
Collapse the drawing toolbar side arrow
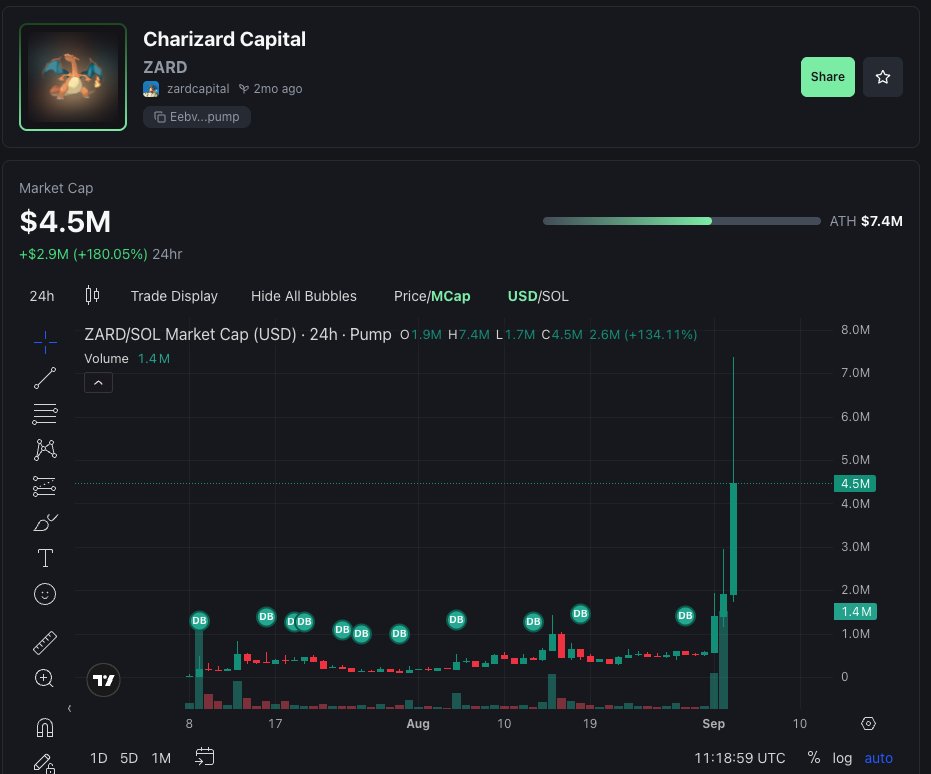69,708
